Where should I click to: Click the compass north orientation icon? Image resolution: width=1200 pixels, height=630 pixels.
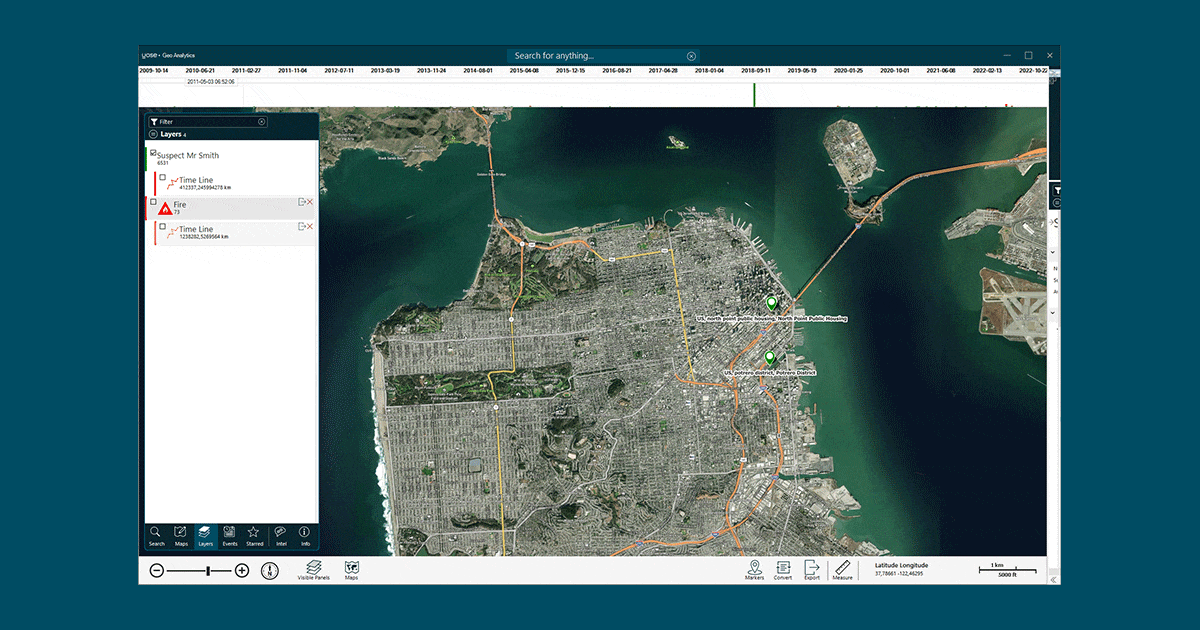(268, 570)
